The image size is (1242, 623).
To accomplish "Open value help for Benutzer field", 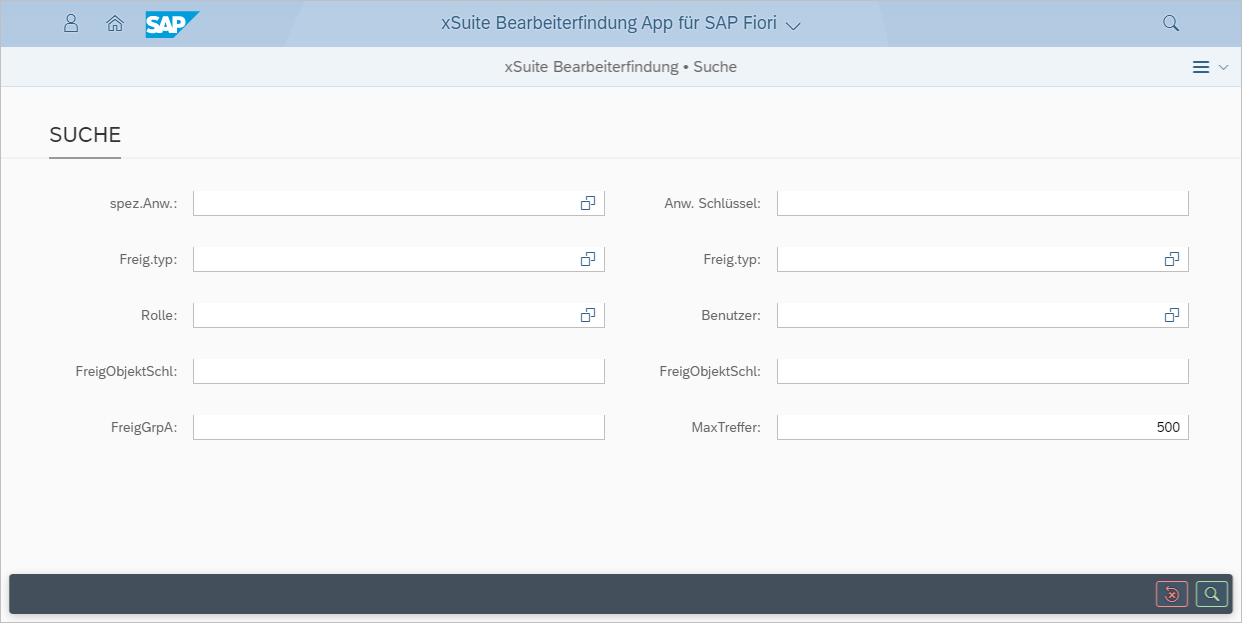I will coord(1172,315).
